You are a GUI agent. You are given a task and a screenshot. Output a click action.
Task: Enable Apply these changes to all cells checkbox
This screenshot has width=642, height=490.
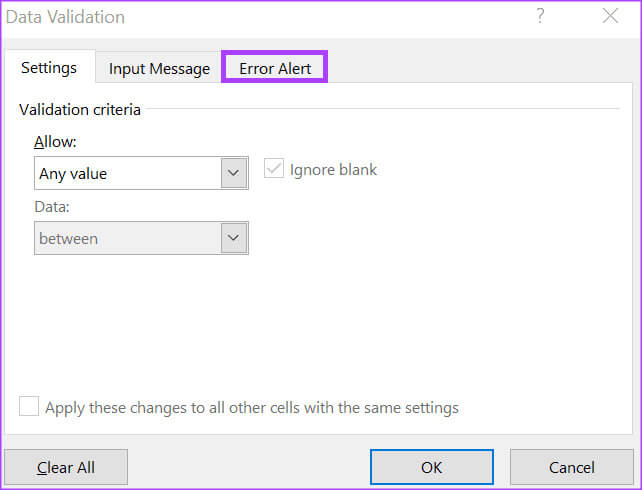coord(29,406)
